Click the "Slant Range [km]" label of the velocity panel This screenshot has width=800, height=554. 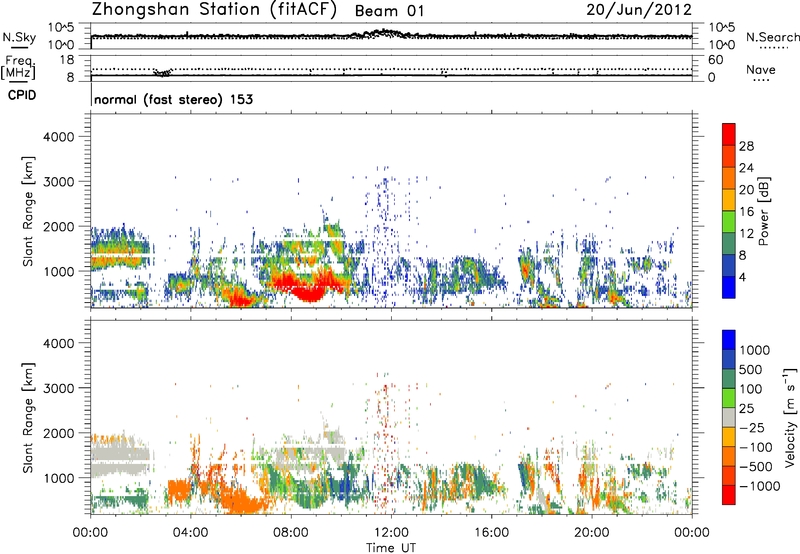pos(28,417)
